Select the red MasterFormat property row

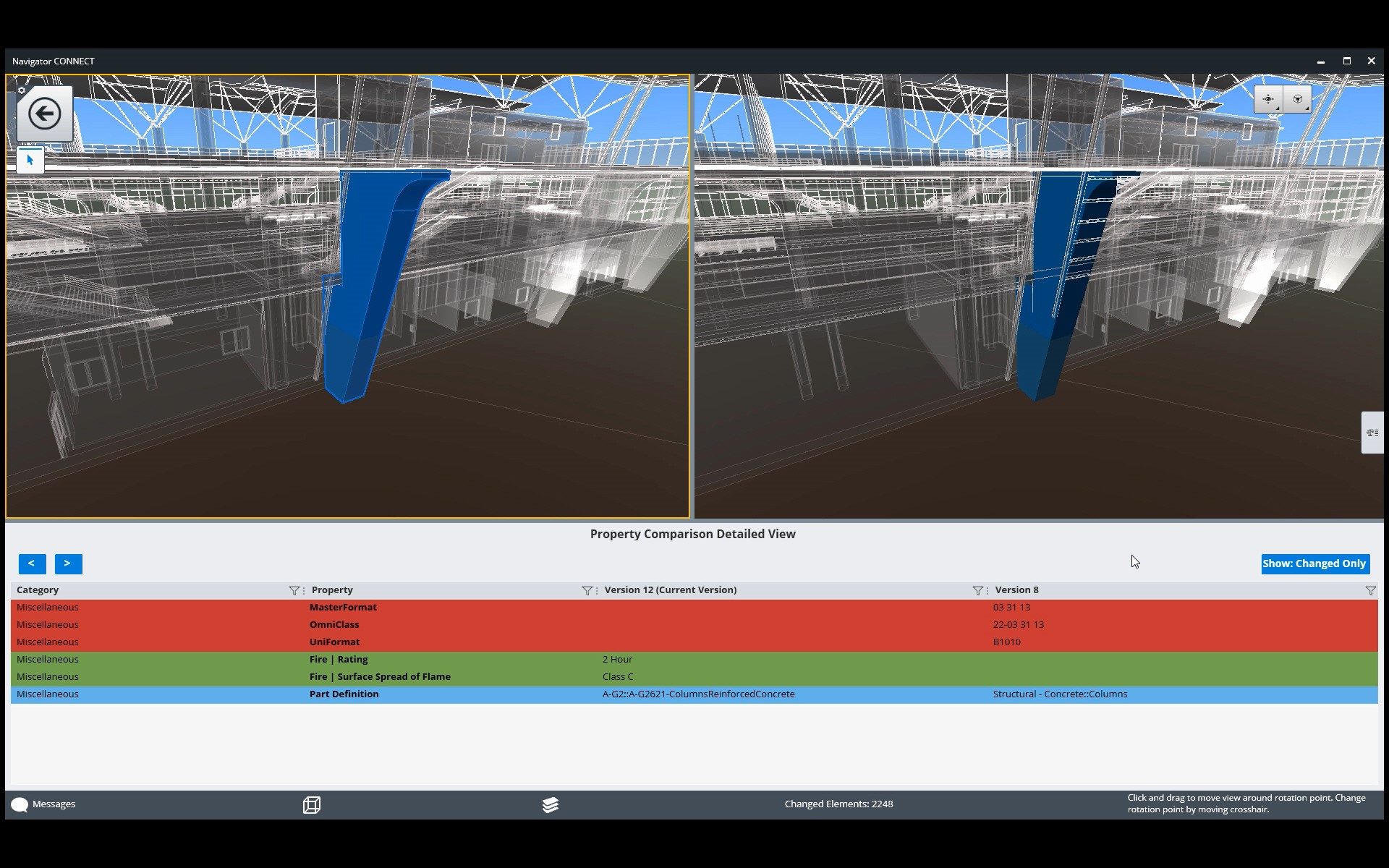click(x=343, y=608)
